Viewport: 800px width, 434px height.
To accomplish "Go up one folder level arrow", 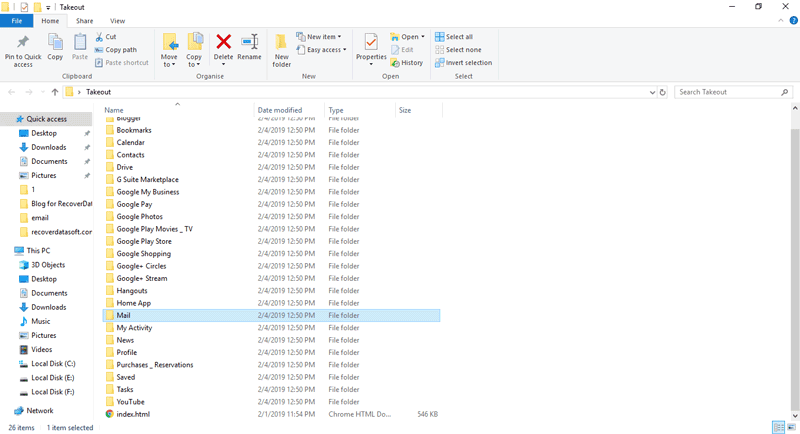I will [x=55, y=92].
